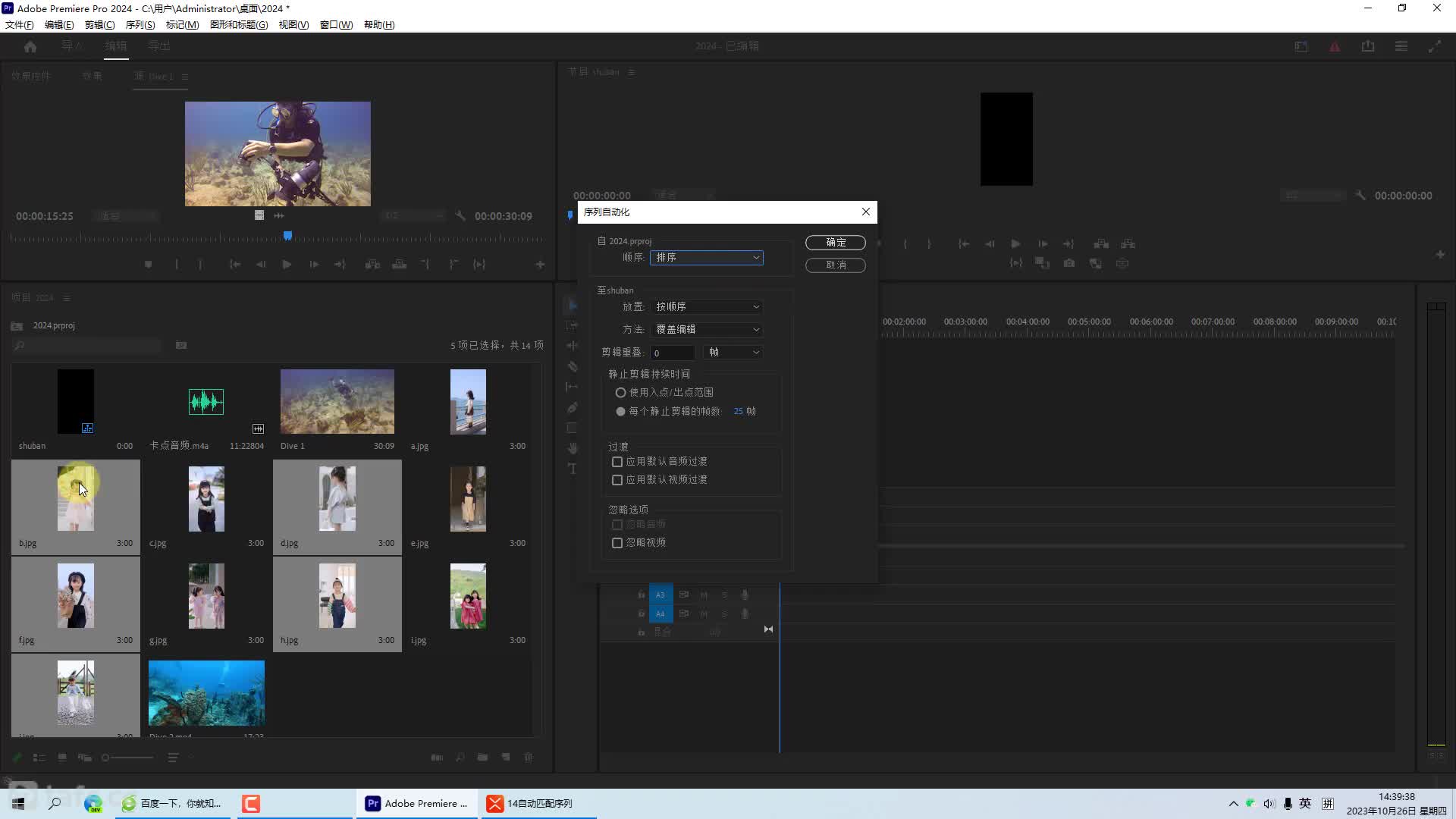Select the Type tool
1456x819 pixels.
[573, 469]
